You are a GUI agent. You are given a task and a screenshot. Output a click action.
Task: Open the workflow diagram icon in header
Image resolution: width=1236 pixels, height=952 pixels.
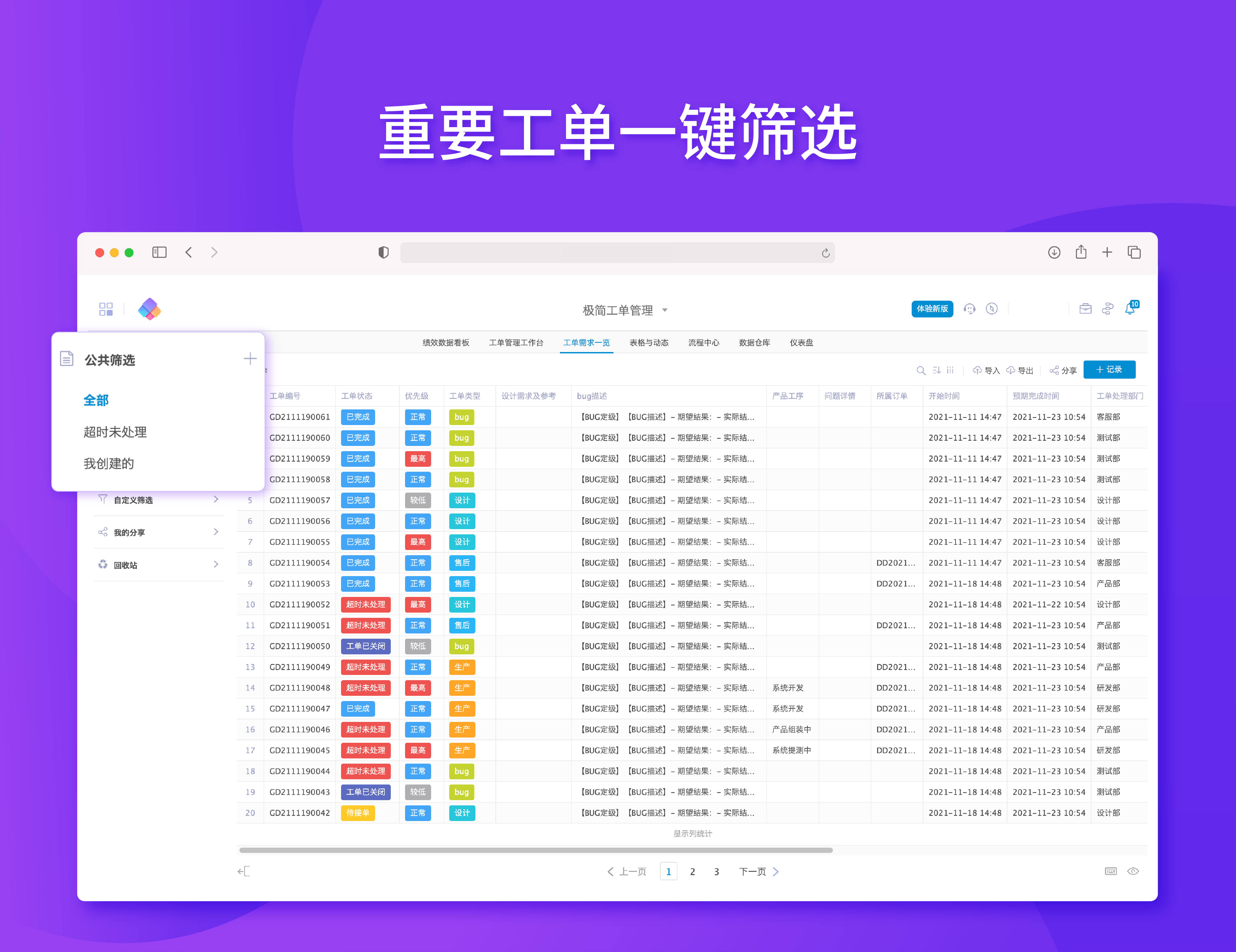(1107, 308)
